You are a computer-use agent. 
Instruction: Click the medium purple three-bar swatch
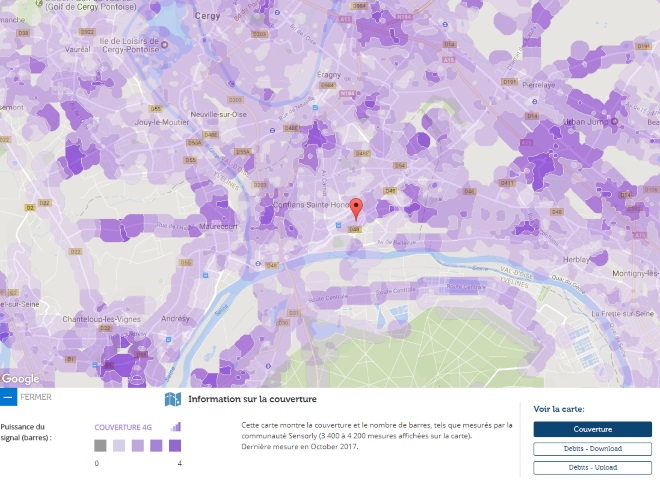click(x=156, y=446)
